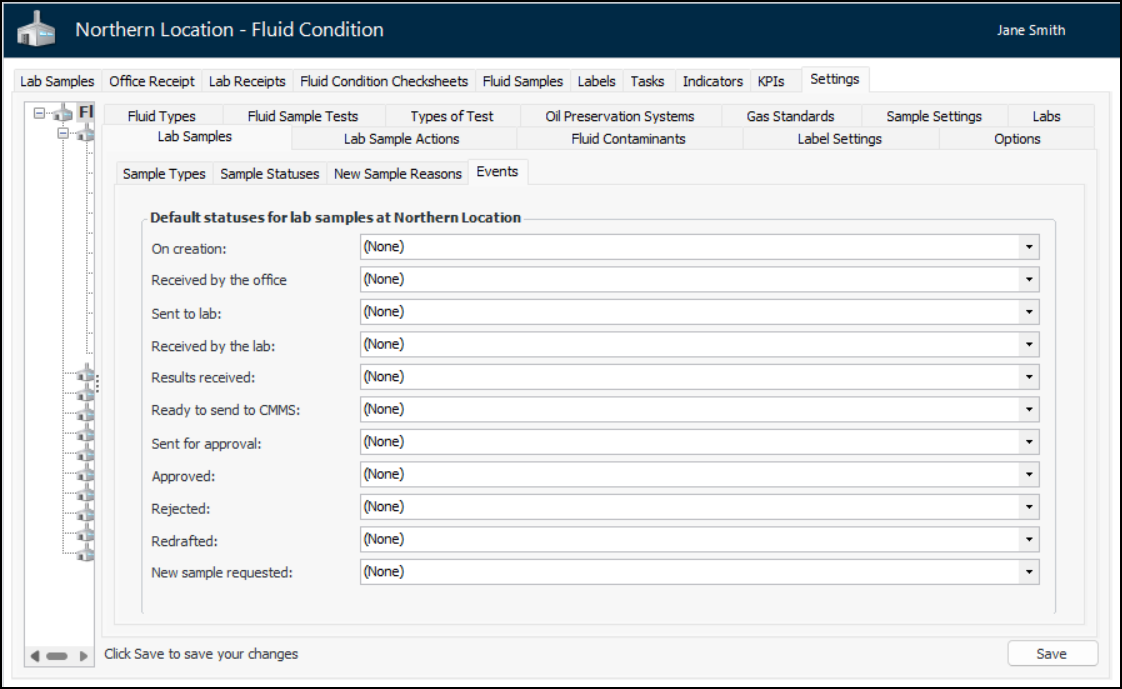This screenshot has height=689, width=1122.
Task: Open the On creation dropdown
Action: click(x=1029, y=247)
